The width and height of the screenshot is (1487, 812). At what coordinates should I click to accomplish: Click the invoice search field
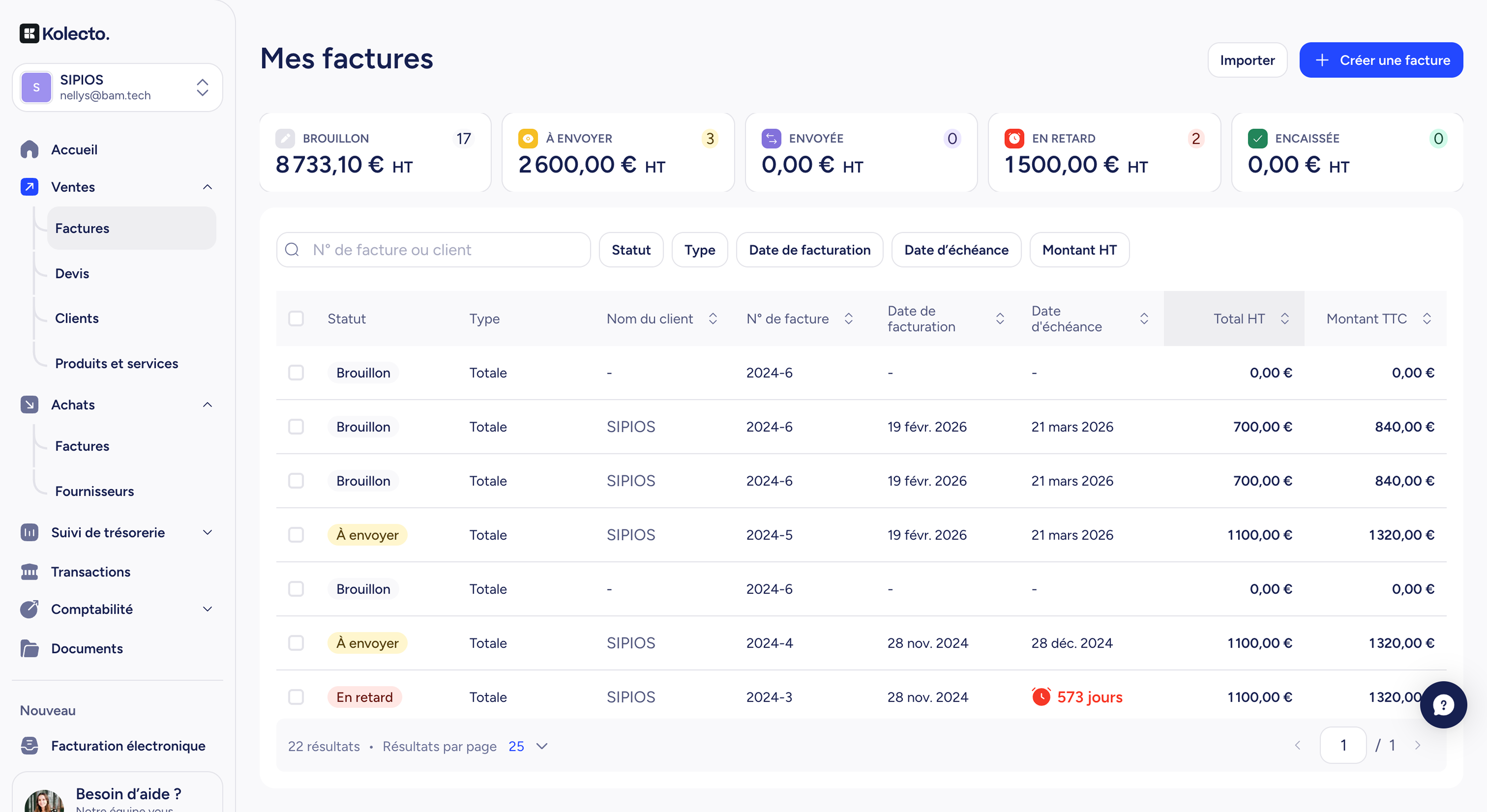pyautogui.click(x=433, y=250)
